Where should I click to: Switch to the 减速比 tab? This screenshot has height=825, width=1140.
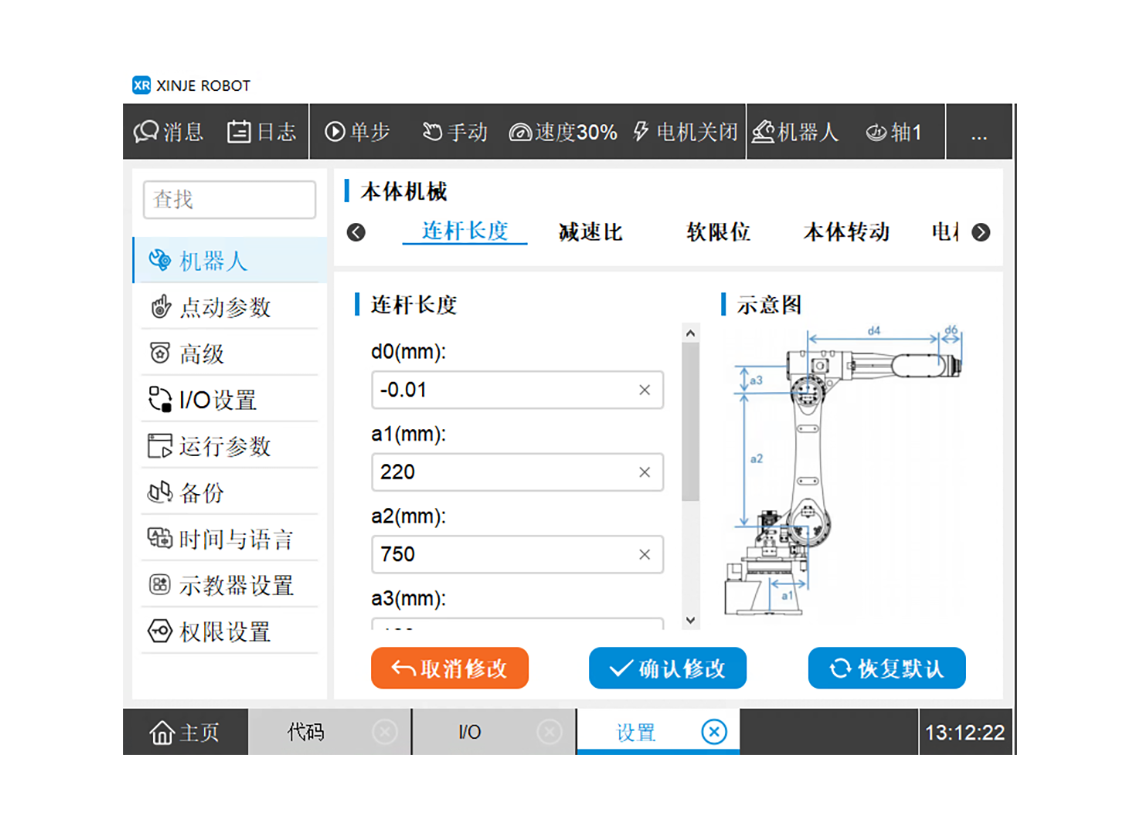pos(590,231)
